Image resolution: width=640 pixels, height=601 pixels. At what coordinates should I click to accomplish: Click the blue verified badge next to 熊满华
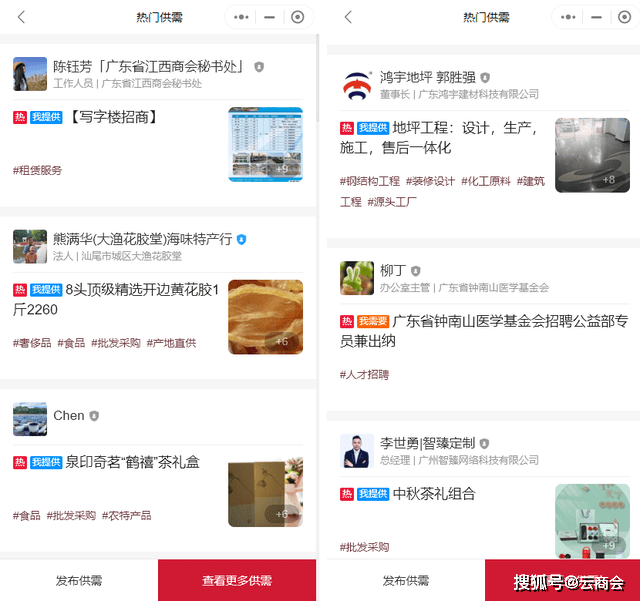(241, 240)
